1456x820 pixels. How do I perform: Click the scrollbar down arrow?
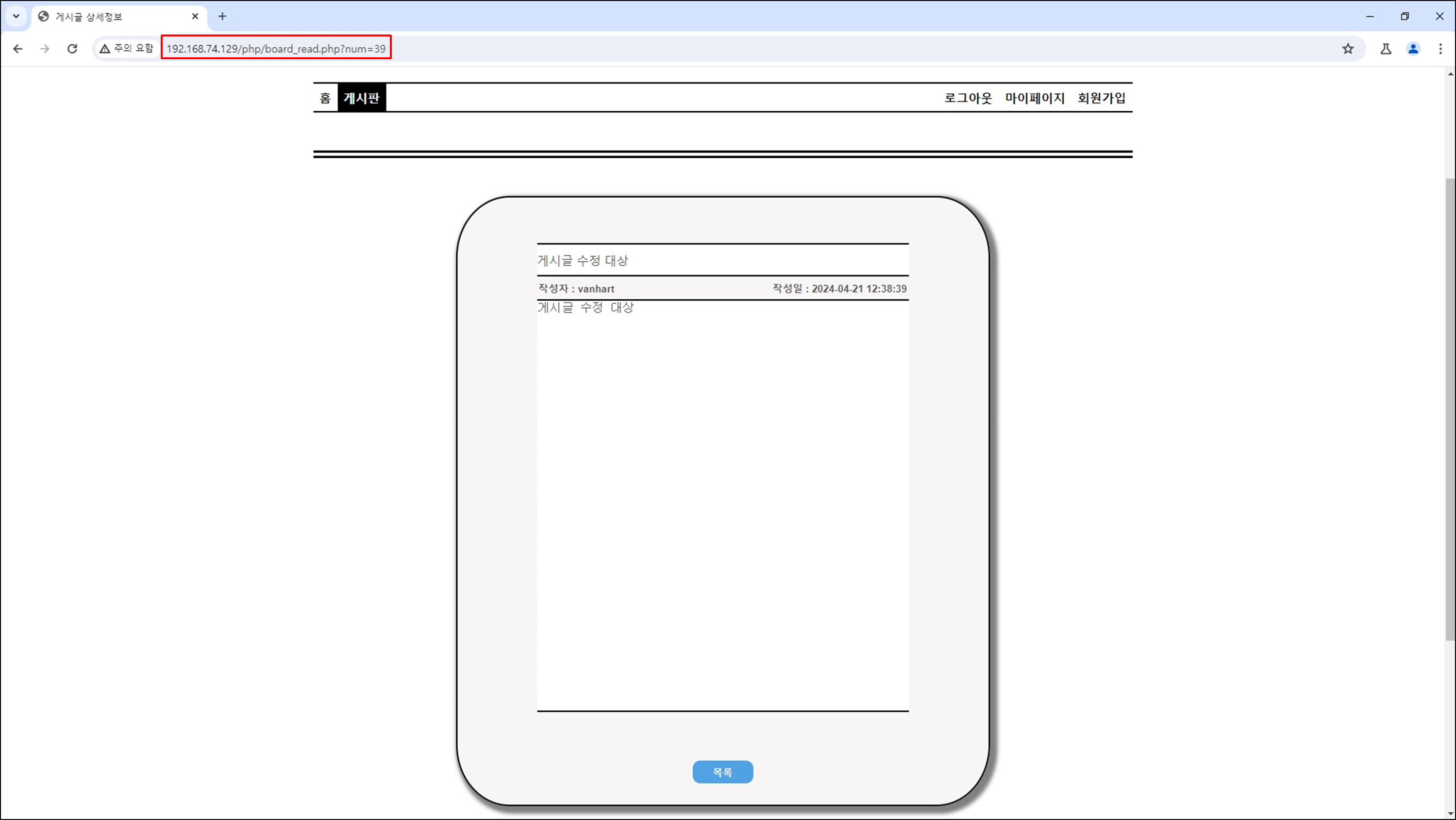[1450, 813]
